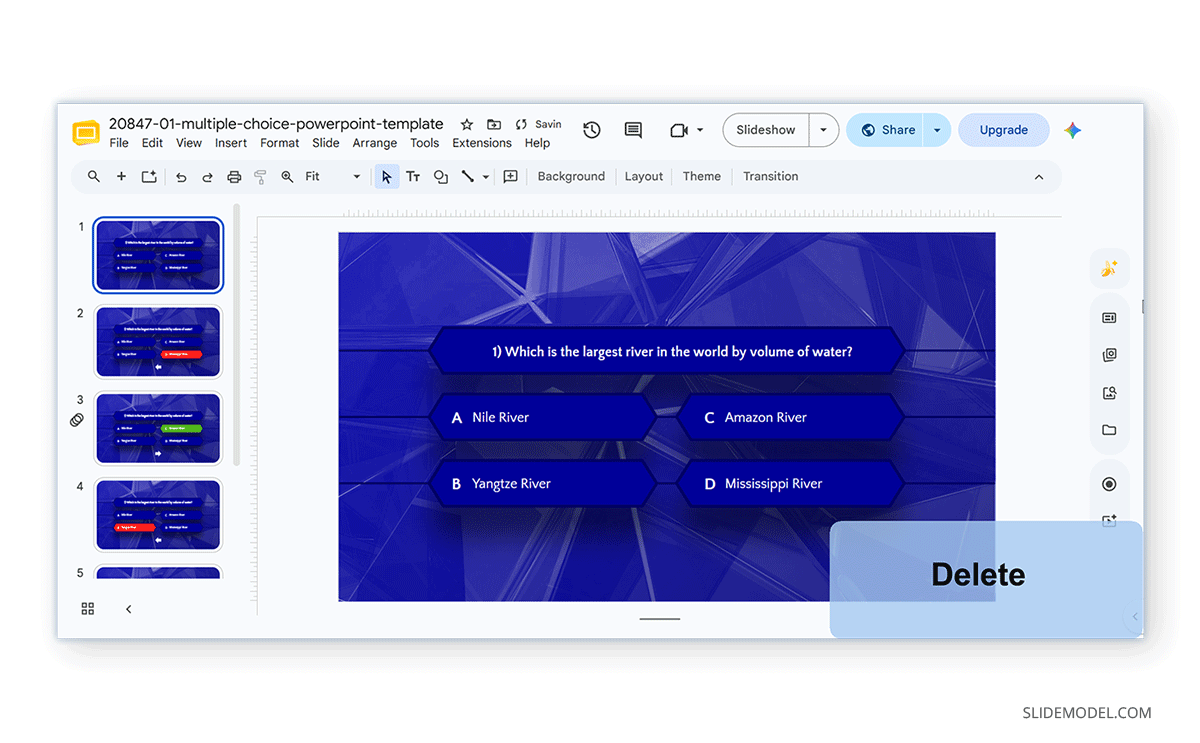Insert a text box
The image size is (1200, 743).
(413, 177)
